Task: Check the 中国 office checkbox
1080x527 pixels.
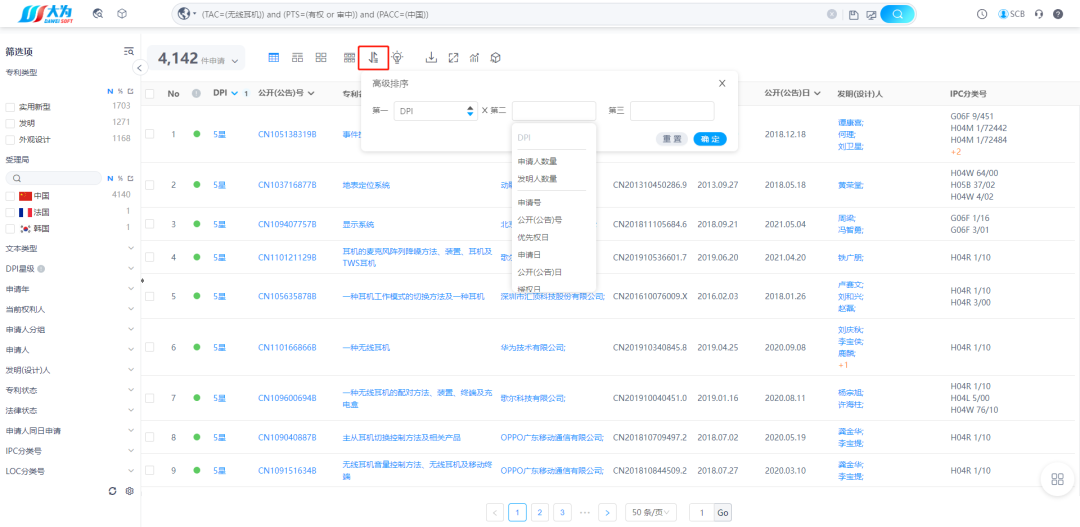Action: pos(10,196)
